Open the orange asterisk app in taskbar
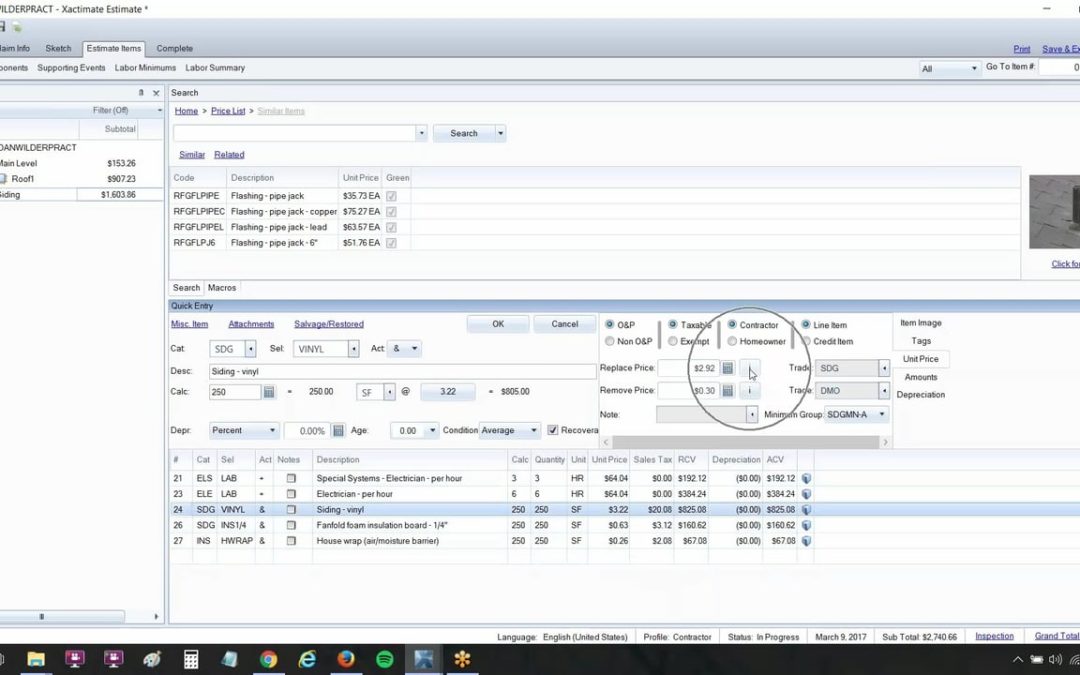The height and width of the screenshot is (675, 1080). point(462,659)
